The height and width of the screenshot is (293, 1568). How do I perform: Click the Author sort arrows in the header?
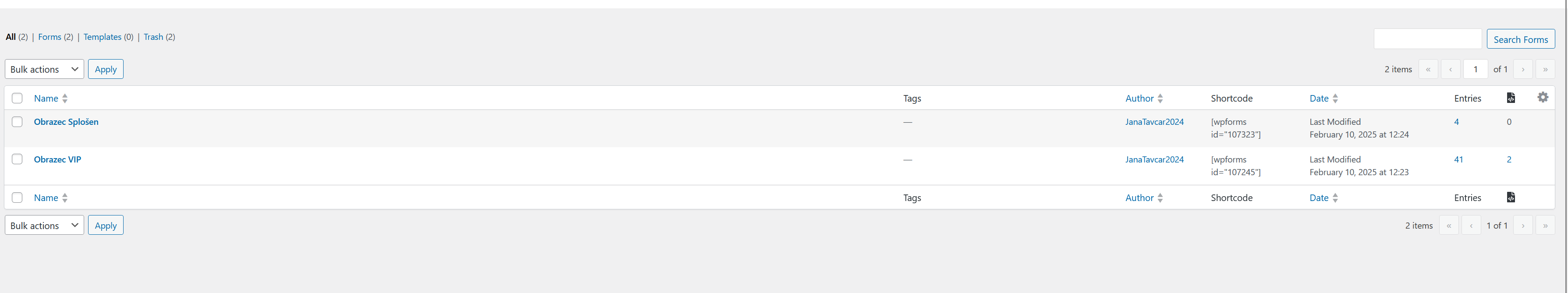pos(1160,99)
